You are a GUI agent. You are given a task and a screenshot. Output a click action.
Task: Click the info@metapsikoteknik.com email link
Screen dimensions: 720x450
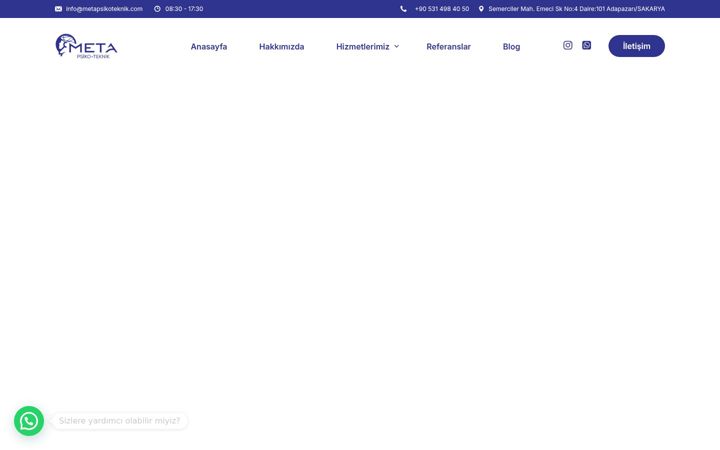[x=104, y=9]
